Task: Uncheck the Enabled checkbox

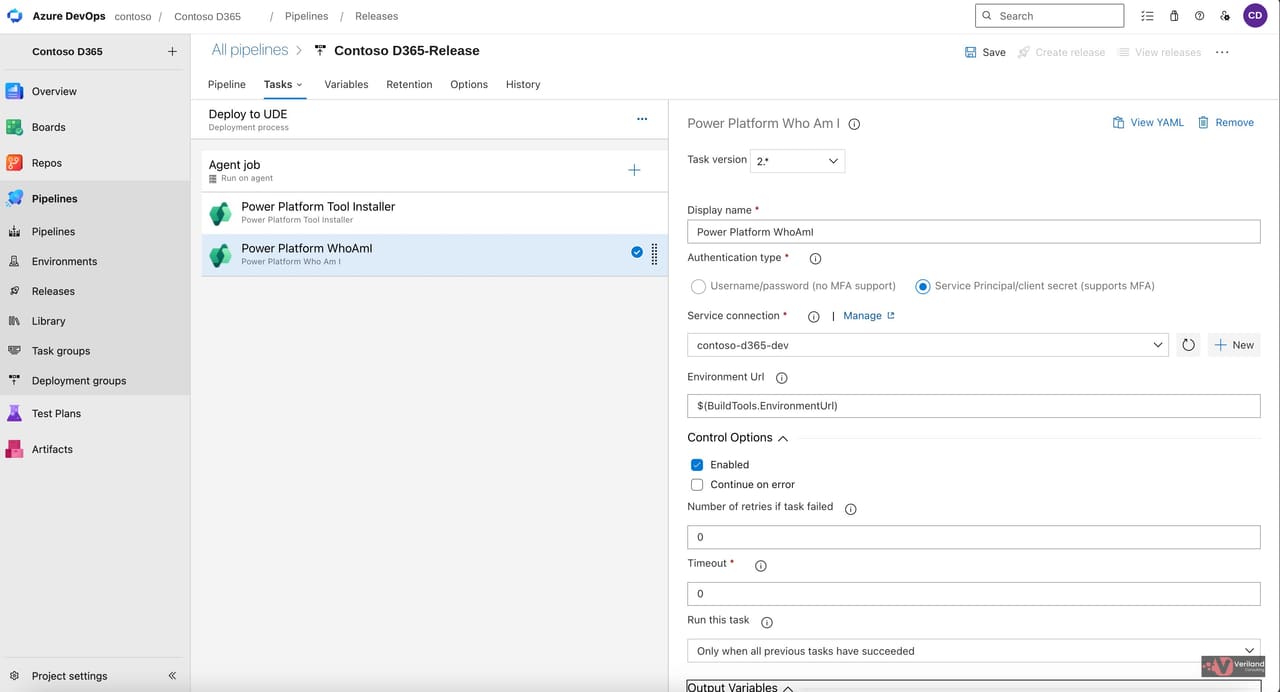Action: click(697, 465)
